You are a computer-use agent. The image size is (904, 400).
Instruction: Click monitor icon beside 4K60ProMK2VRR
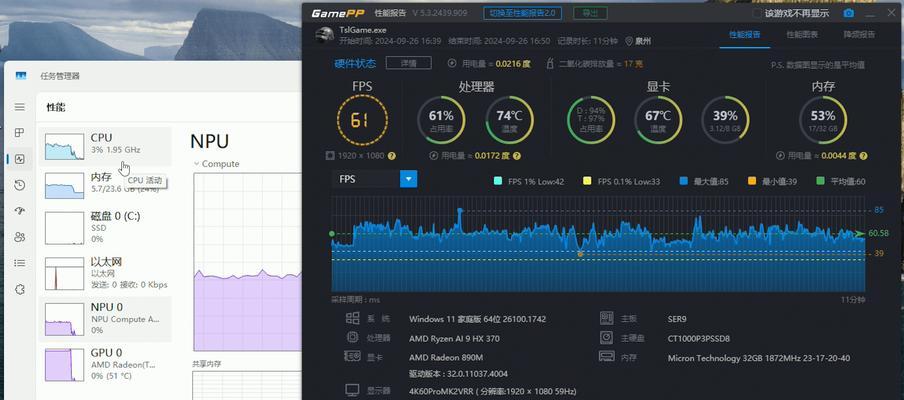[352, 390]
